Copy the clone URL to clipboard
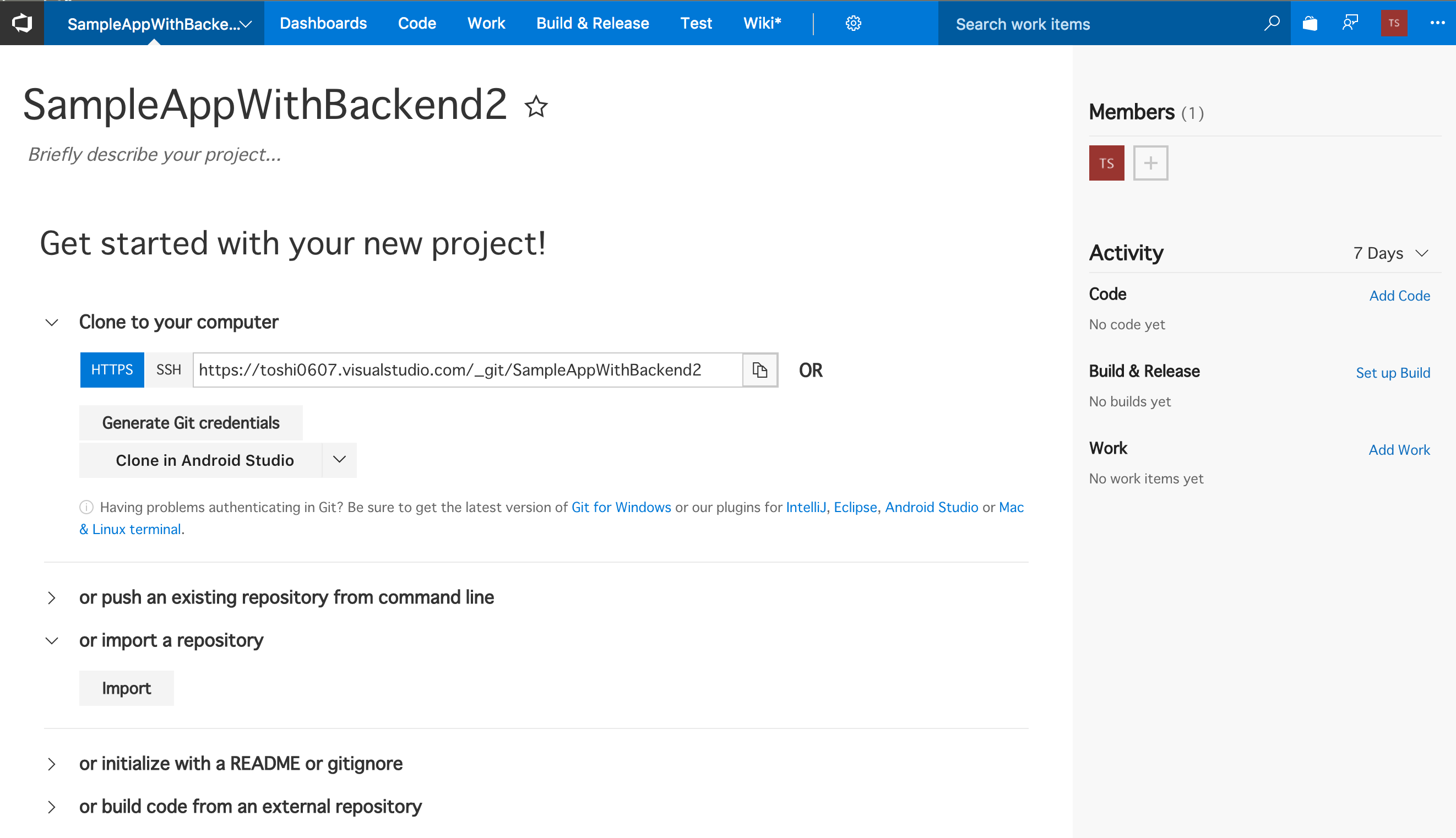 pos(759,370)
